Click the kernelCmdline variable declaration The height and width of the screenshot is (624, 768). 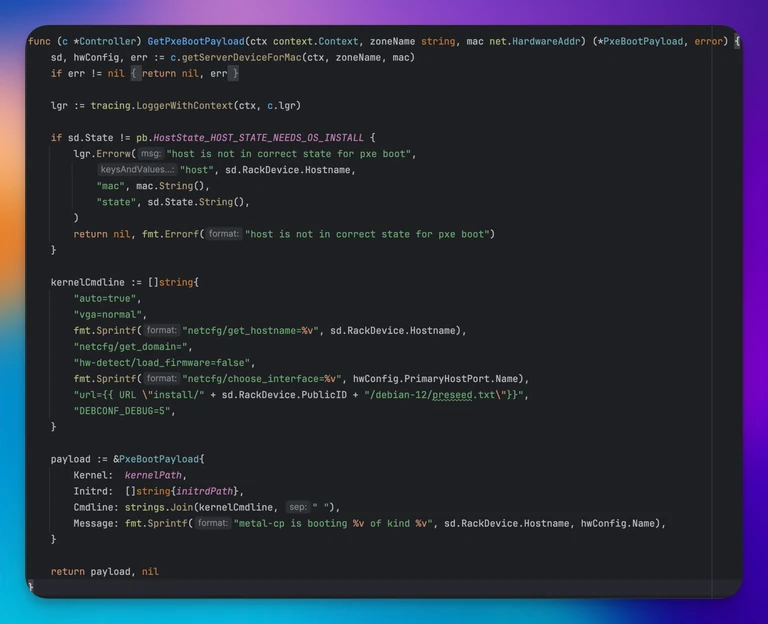pos(88,283)
